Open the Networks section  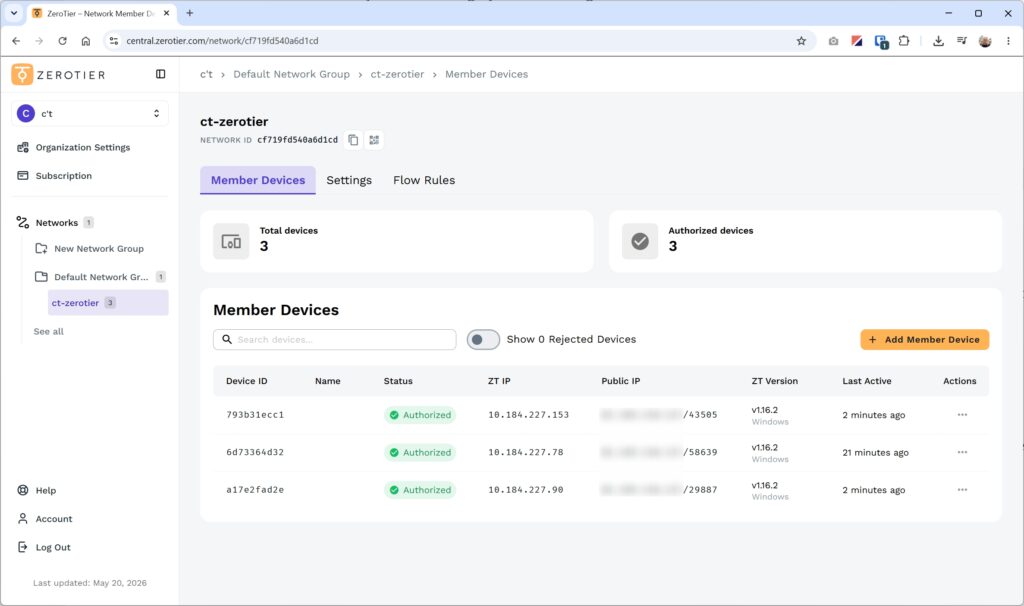click(55, 223)
